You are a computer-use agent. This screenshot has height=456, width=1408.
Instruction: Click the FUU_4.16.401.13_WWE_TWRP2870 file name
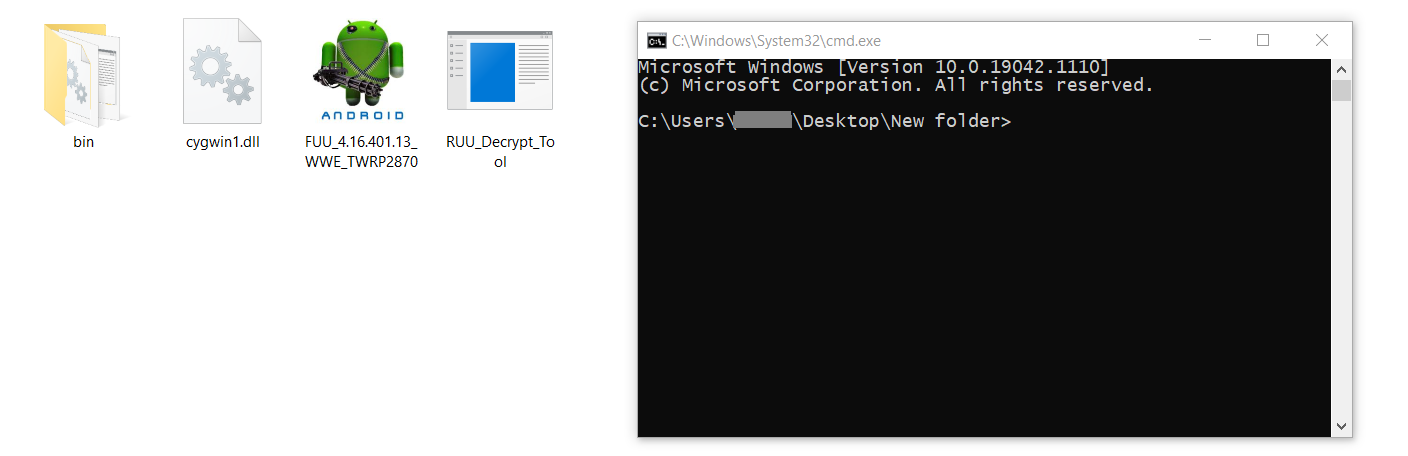point(361,151)
